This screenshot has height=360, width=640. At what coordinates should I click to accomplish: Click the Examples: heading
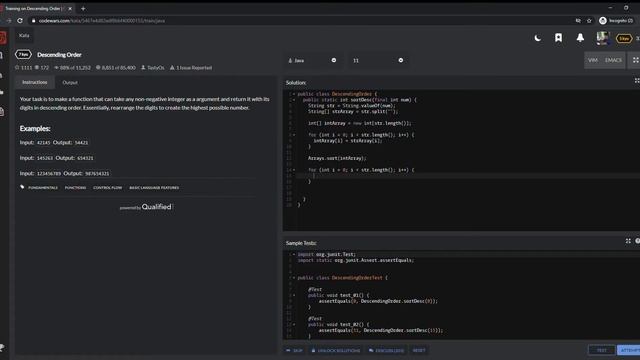[x=35, y=129]
